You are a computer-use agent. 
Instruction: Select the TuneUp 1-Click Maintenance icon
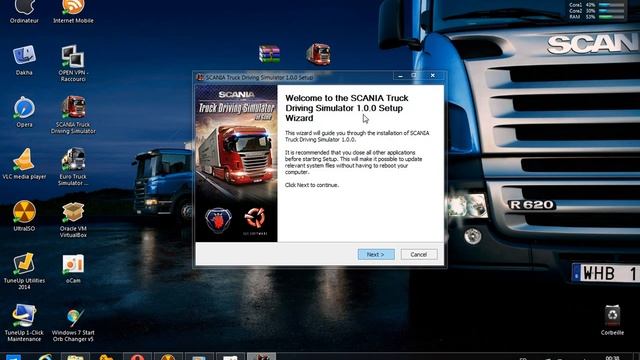click(x=24, y=322)
